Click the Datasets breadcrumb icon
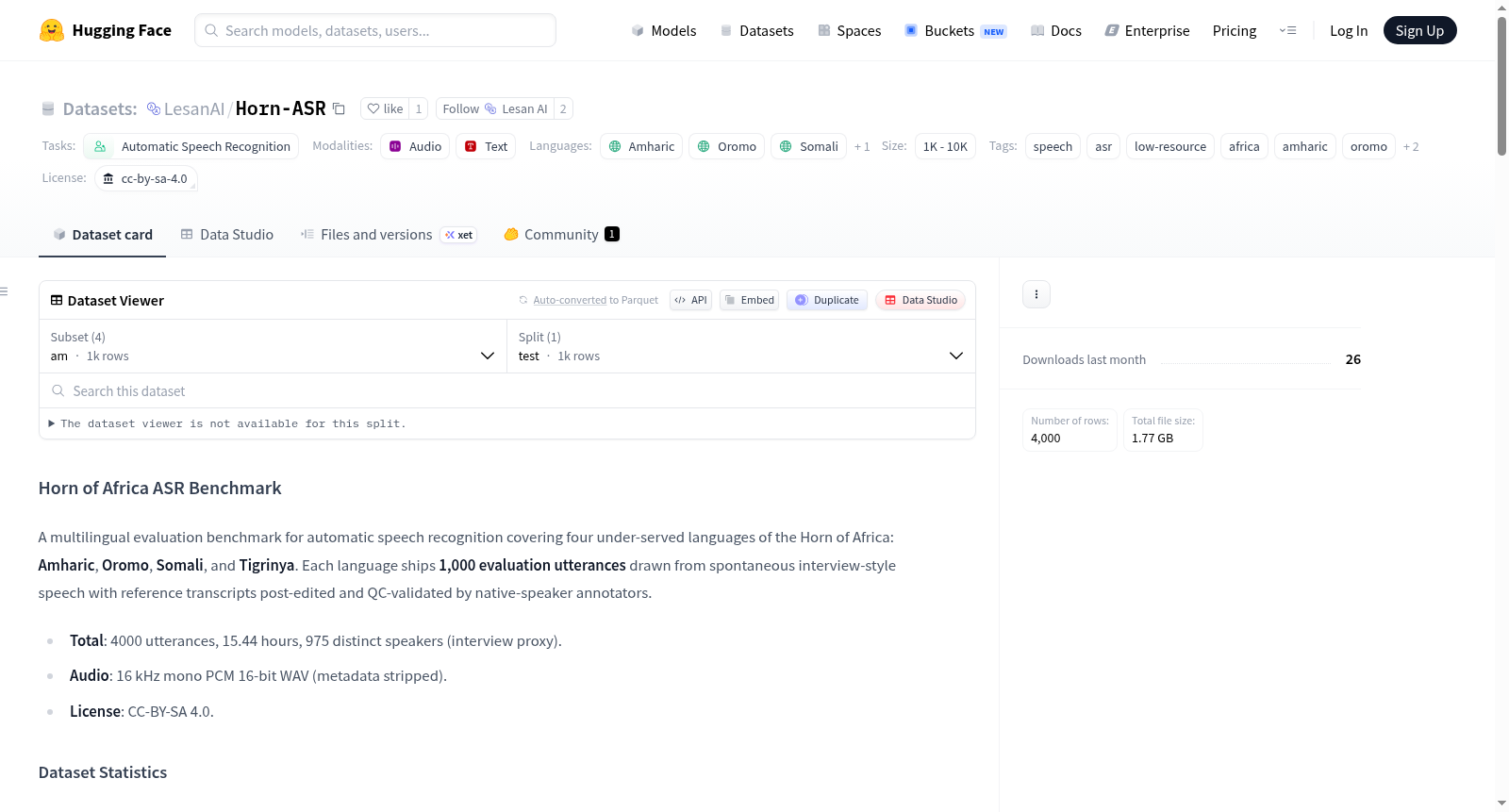 click(48, 108)
